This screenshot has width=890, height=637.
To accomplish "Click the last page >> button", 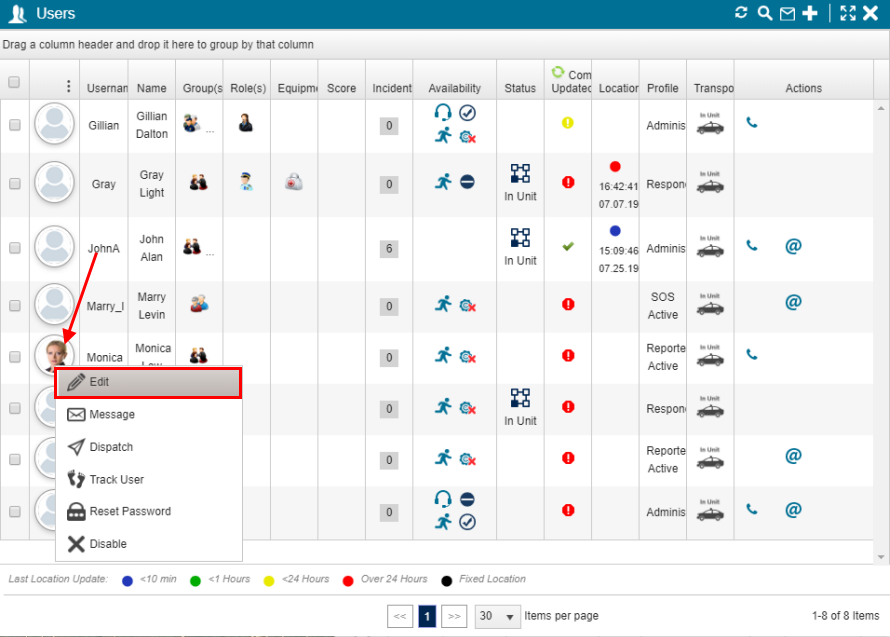I will click(x=453, y=616).
